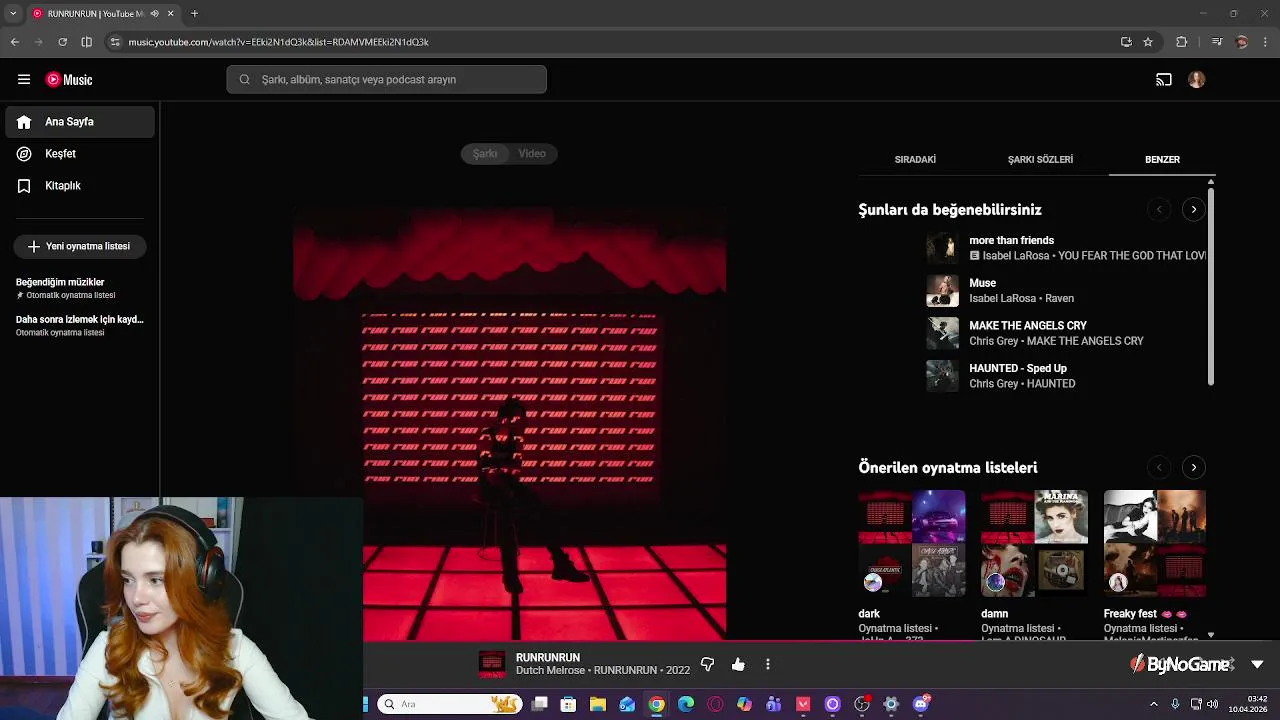The height and width of the screenshot is (720, 1280).
Task: Open the damn playlist thumbnail
Action: 1034,543
